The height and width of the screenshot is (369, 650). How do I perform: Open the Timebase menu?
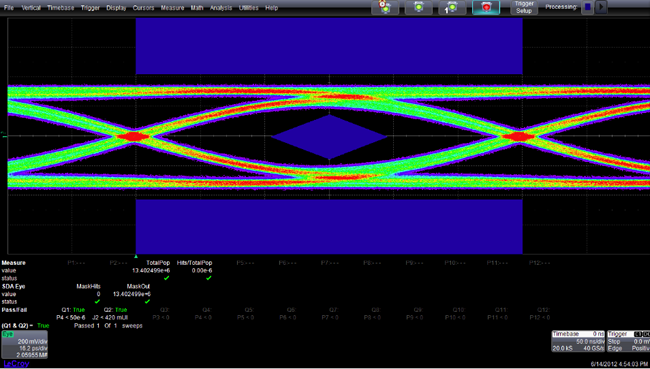click(61, 8)
